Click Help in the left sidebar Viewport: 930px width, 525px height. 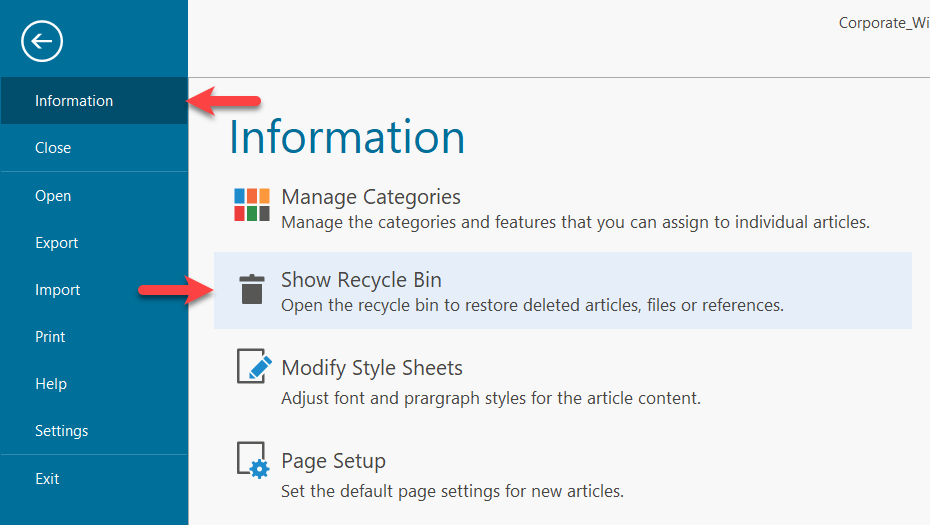coord(51,384)
